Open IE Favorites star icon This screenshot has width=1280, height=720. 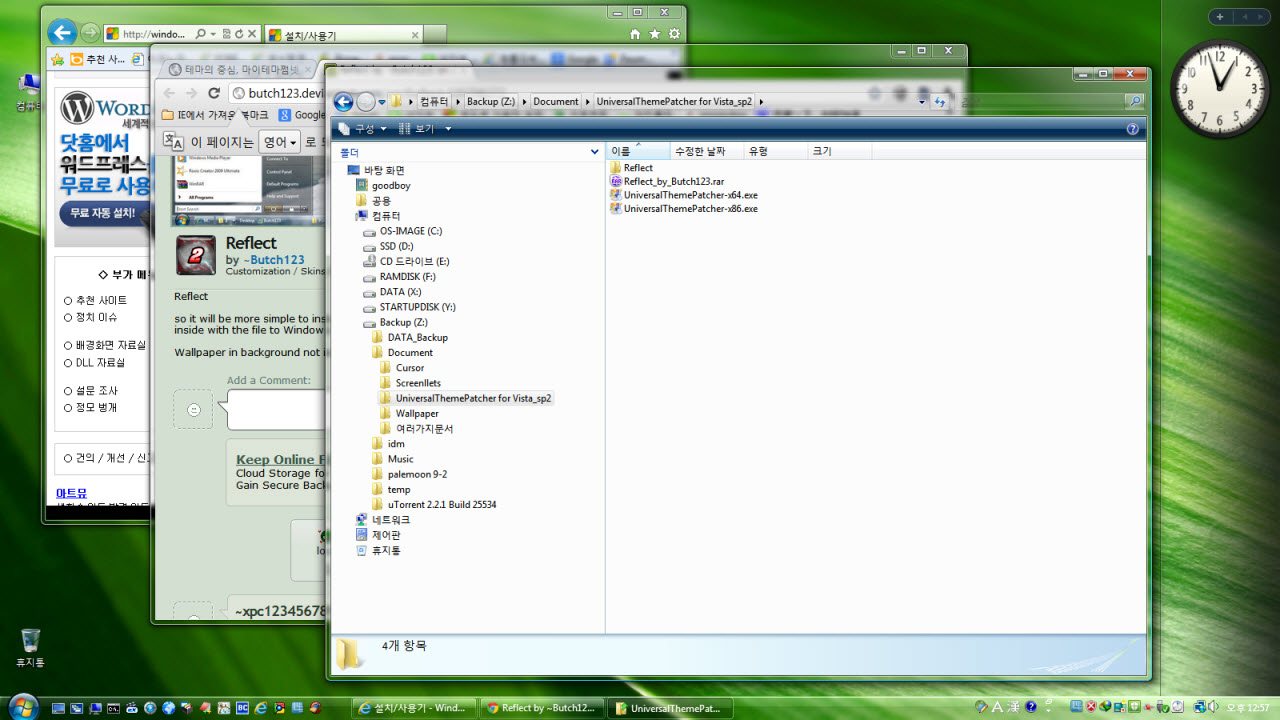(655, 34)
